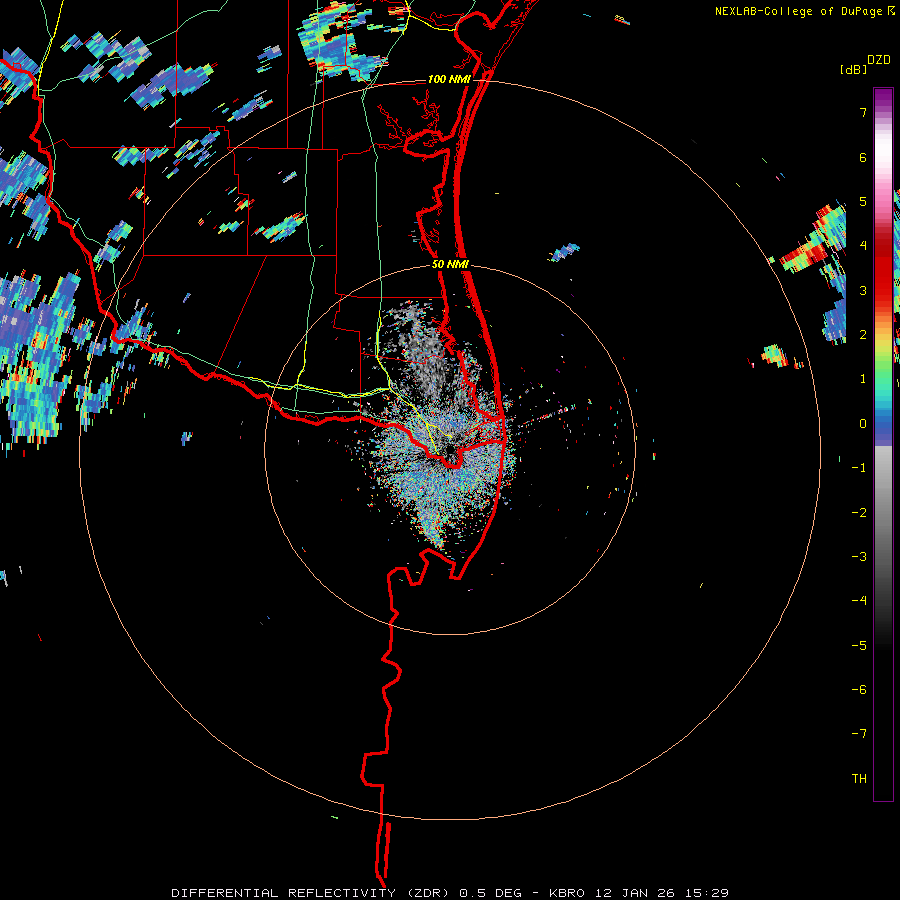Click the 2 value on color scale
Viewport: 900px width, 900px height.
pyautogui.click(x=863, y=335)
